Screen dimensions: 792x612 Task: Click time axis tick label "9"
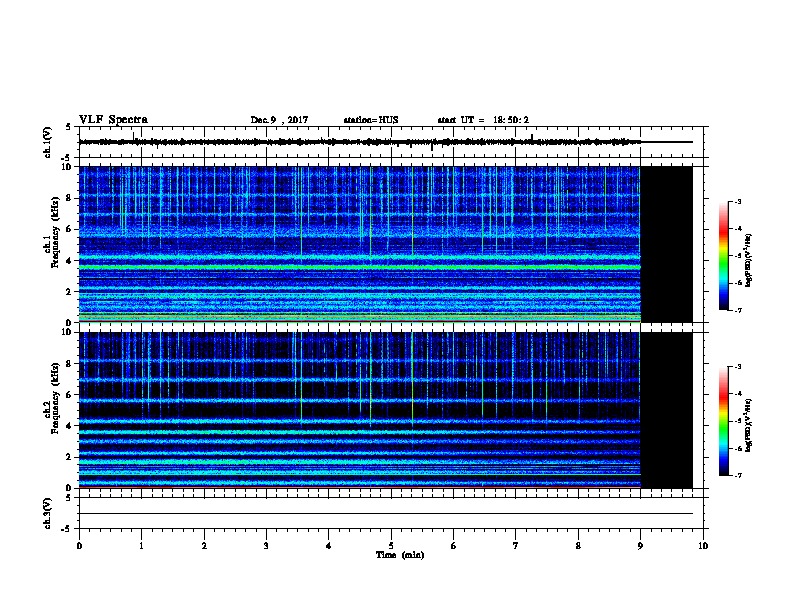point(640,546)
